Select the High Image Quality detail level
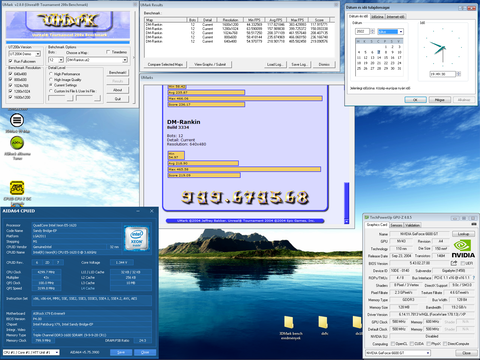Viewport: 480px width, 360px height. click(51, 80)
